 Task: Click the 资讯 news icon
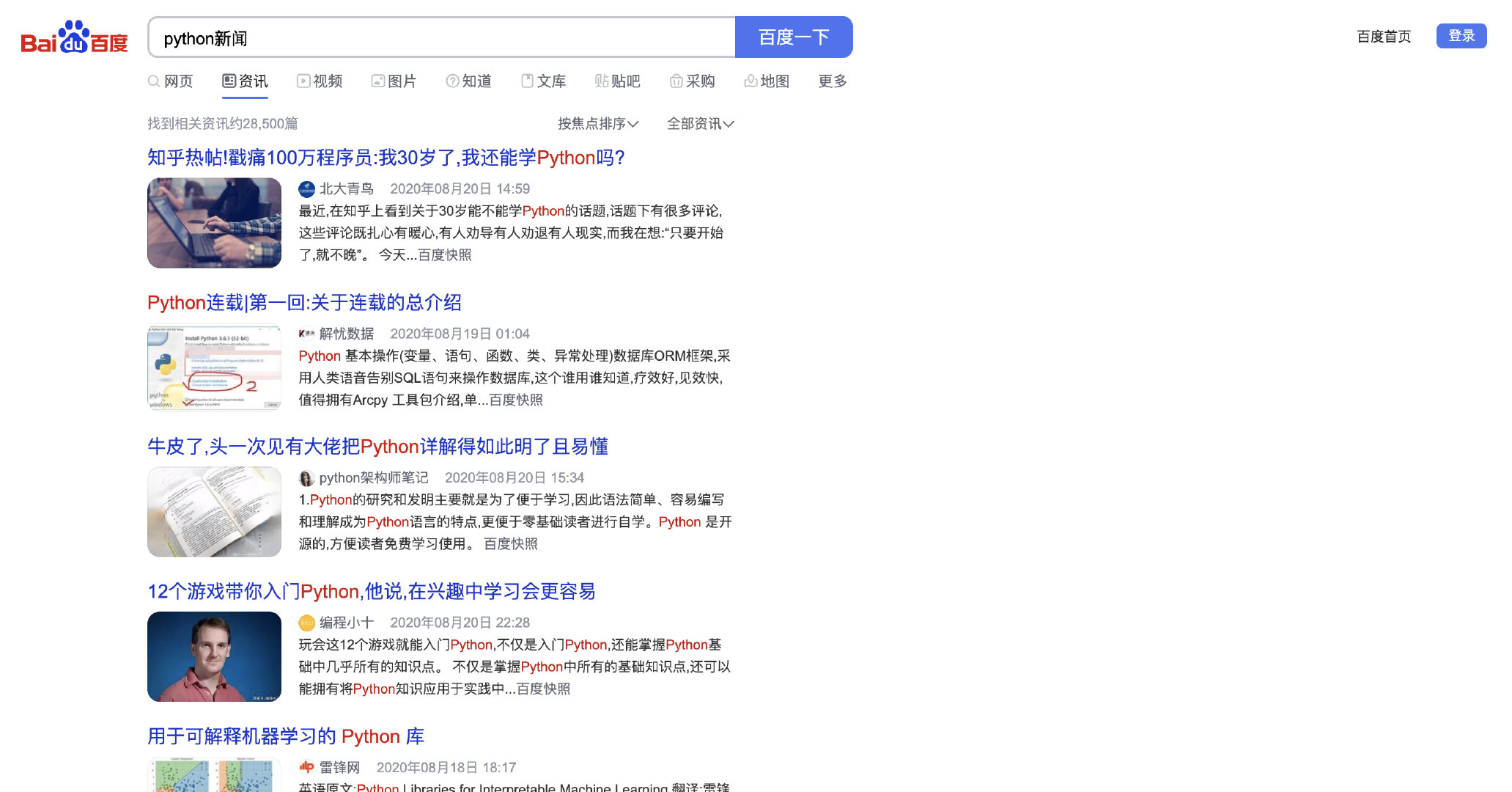pos(229,81)
